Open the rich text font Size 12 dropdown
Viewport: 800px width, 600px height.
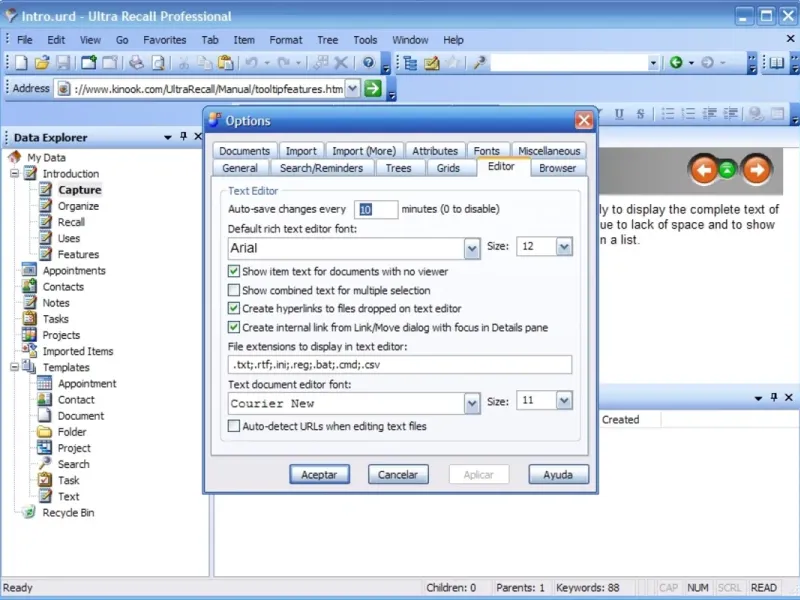[564, 246]
